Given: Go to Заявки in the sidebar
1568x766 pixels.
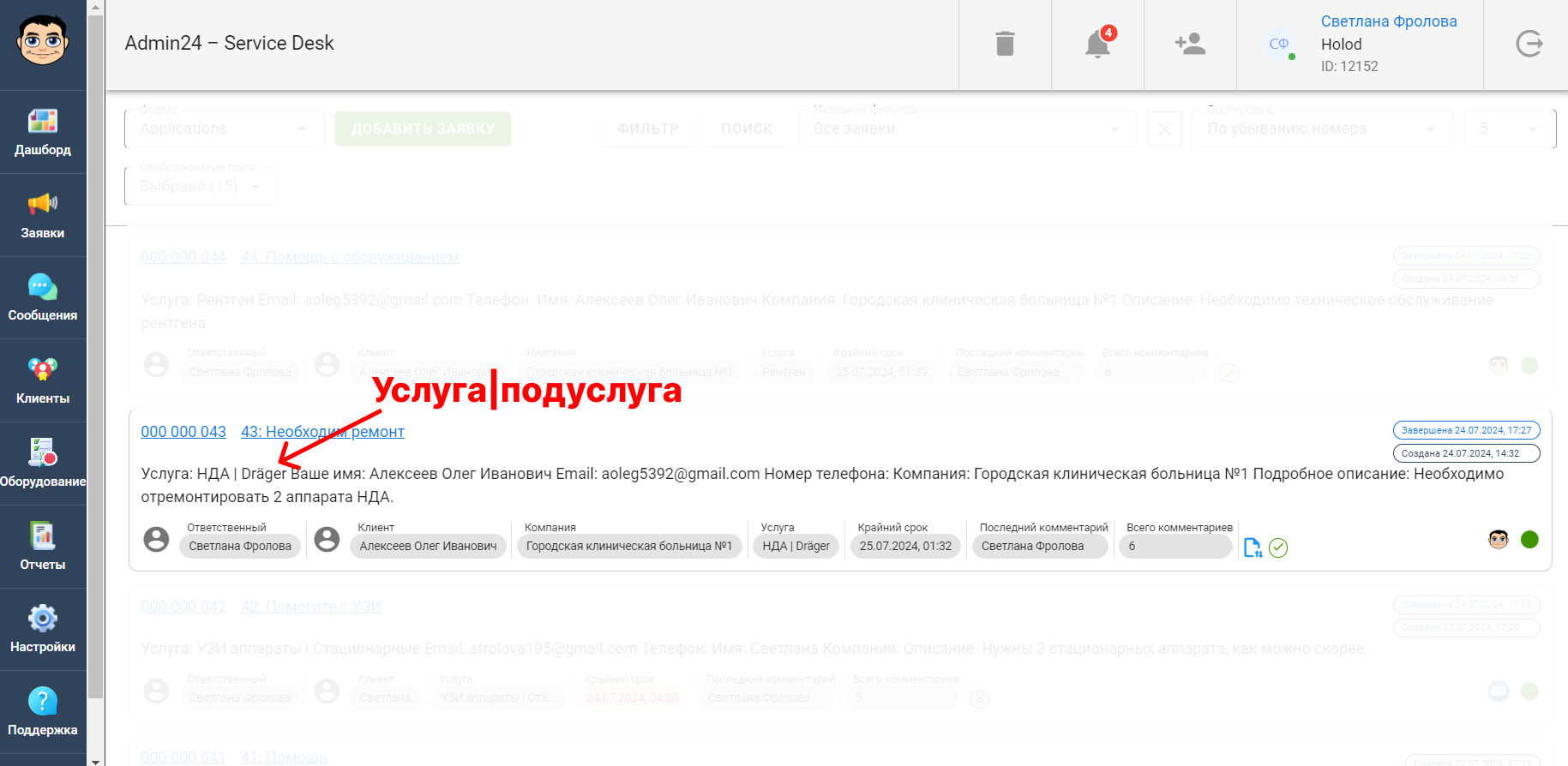Looking at the screenshot, I should (43, 215).
